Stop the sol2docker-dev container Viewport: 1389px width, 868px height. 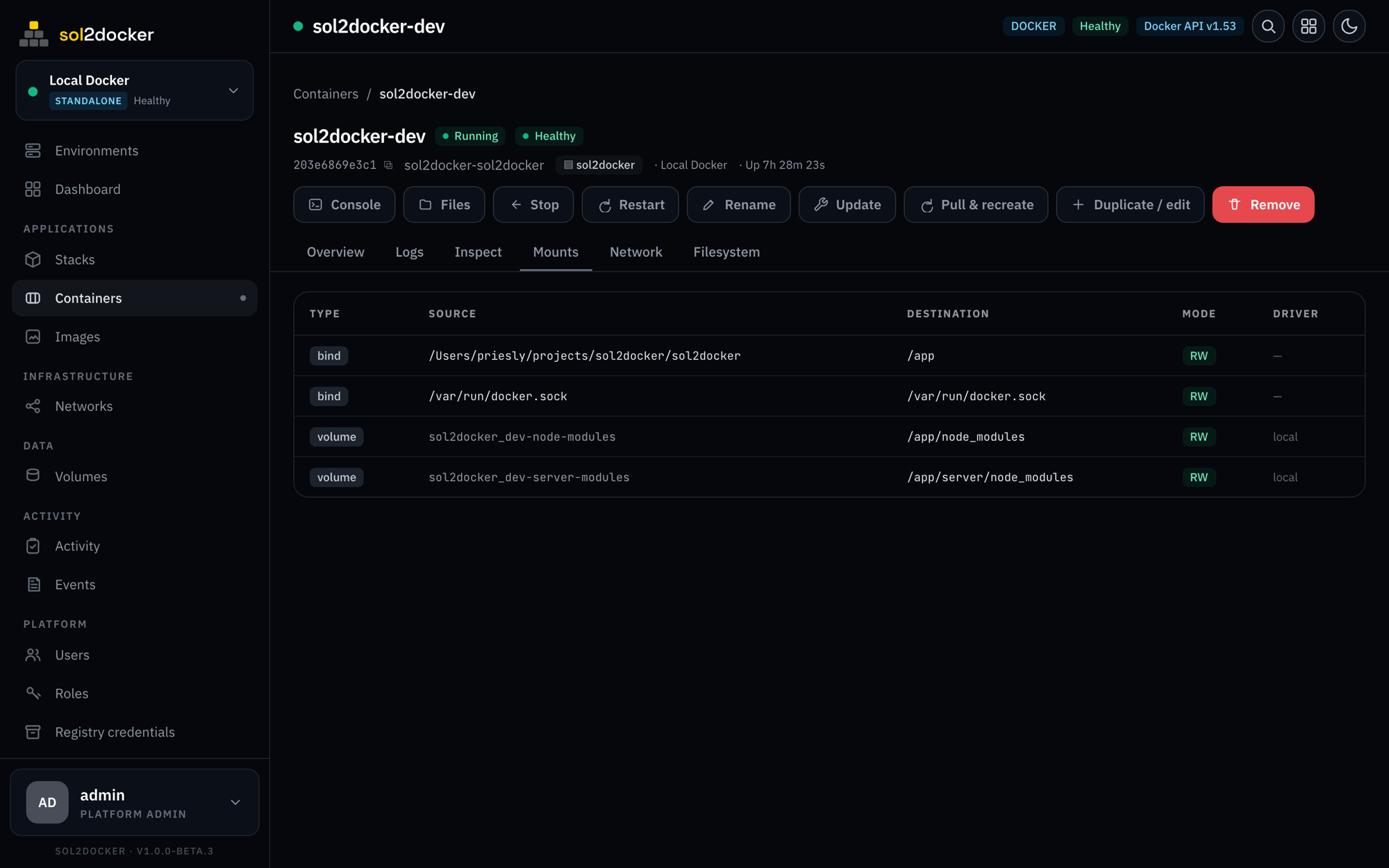(x=533, y=205)
